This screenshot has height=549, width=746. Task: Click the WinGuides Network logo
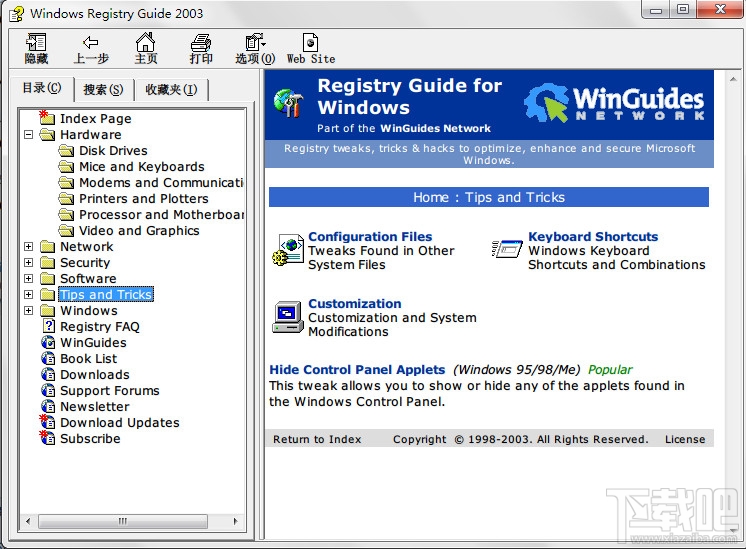tap(614, 103)
